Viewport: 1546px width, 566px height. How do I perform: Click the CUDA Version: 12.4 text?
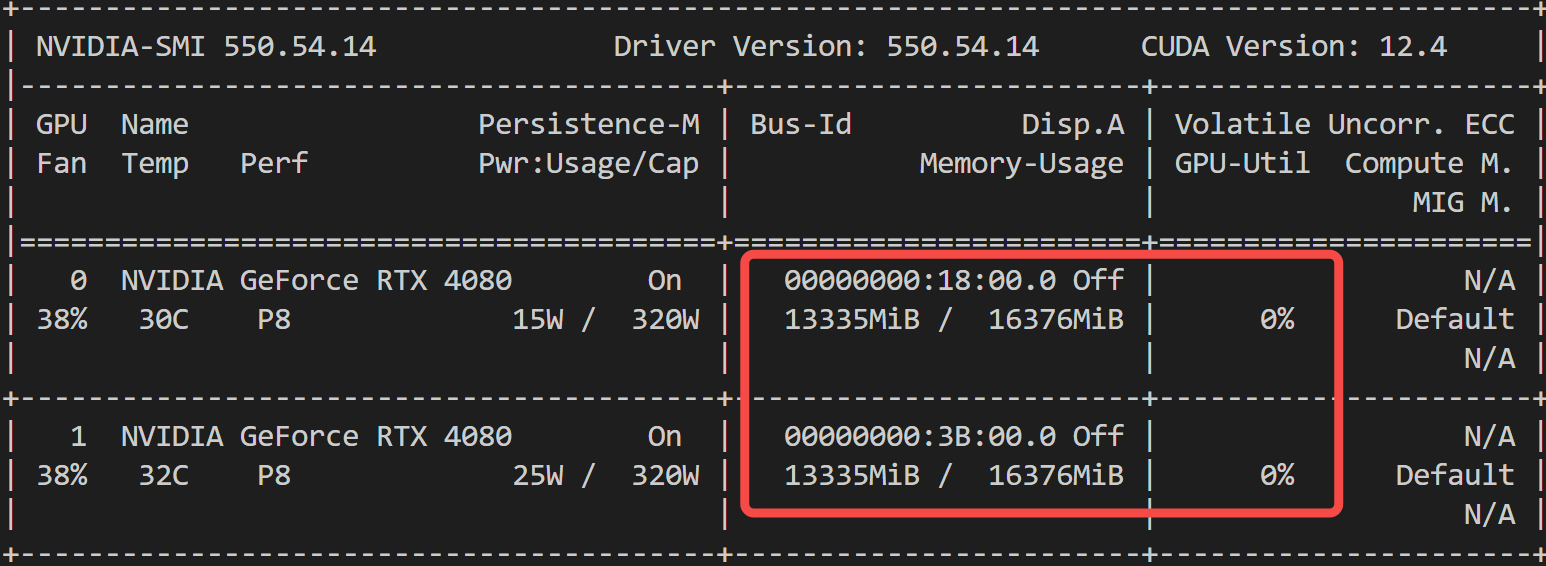[x=1293, y=46]
